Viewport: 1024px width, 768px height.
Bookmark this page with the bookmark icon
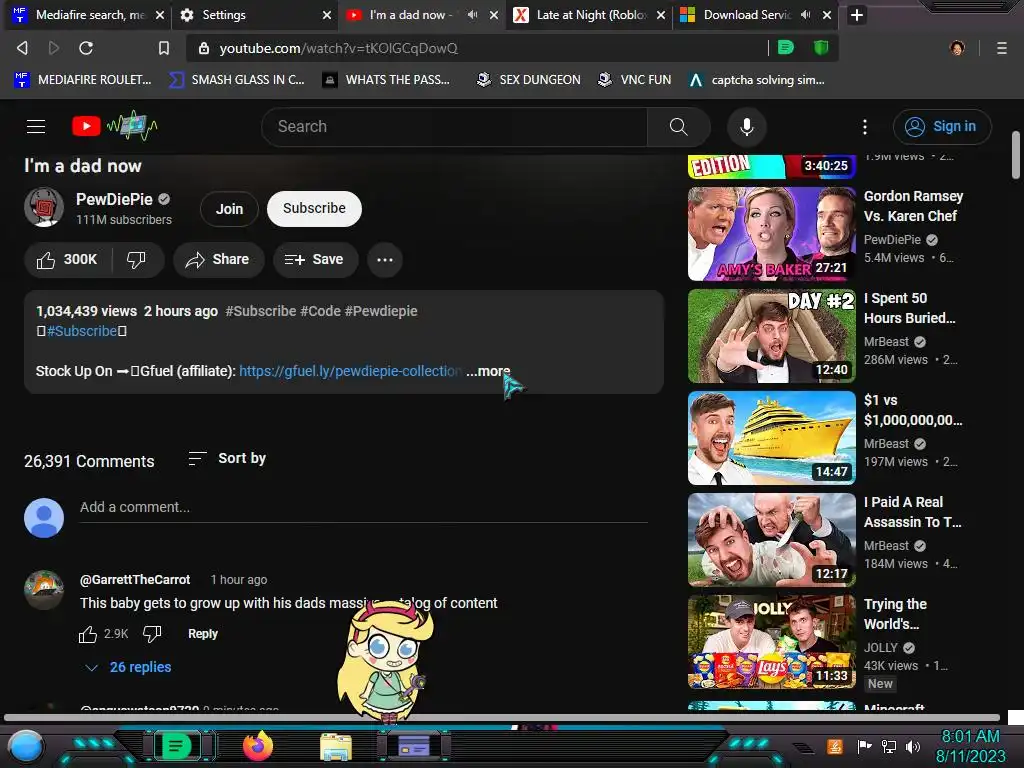point(164,48)
